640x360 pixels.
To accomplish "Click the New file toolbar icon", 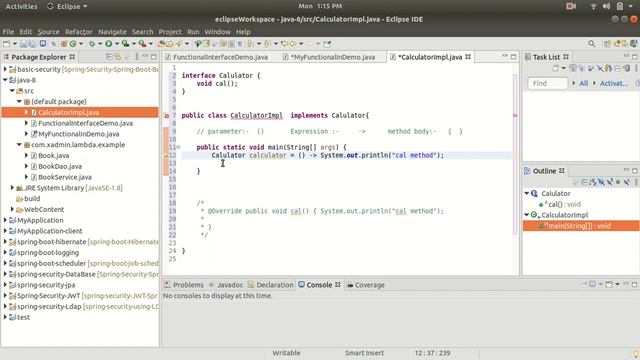I will coord(7,44).
